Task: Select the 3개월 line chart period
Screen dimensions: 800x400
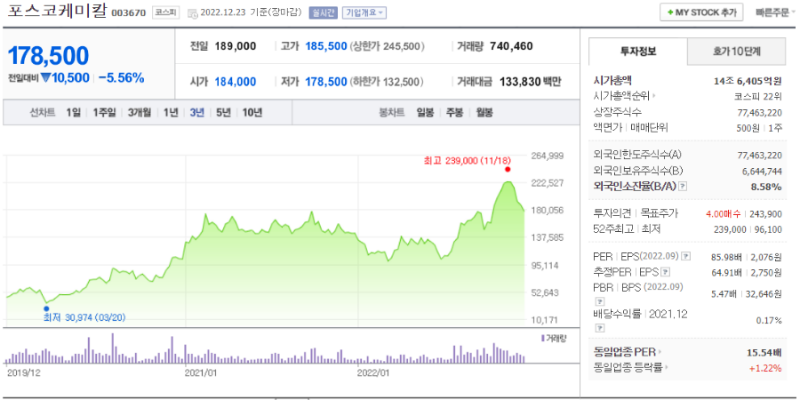Action: pyautogui.click(x=140, y=113)
